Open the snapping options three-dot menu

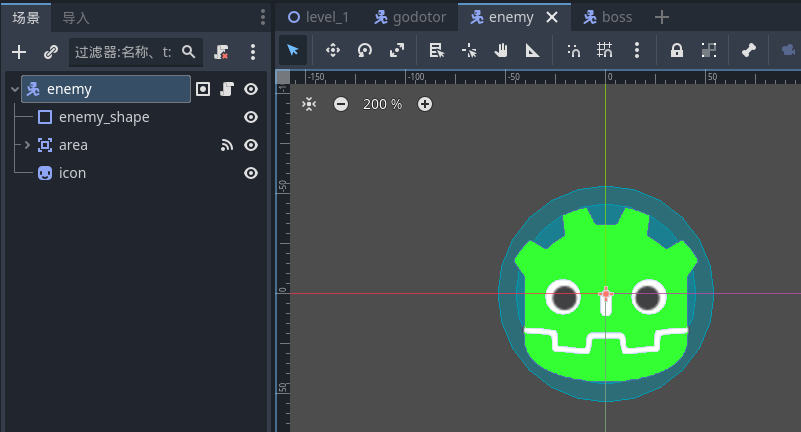(637, 50)
